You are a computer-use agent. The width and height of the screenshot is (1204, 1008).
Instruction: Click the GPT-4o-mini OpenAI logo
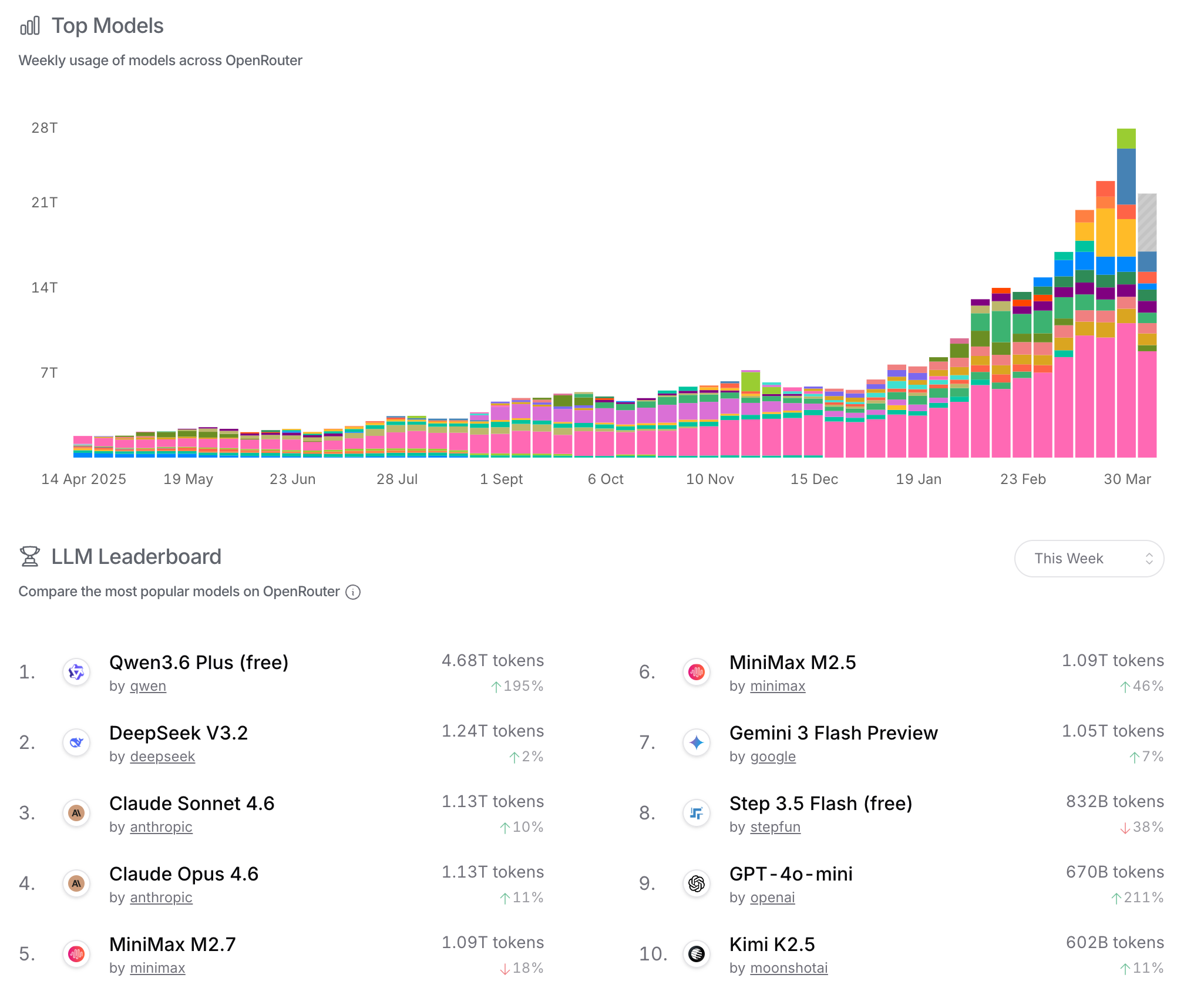pyautogui.click(x=697, y=883)
